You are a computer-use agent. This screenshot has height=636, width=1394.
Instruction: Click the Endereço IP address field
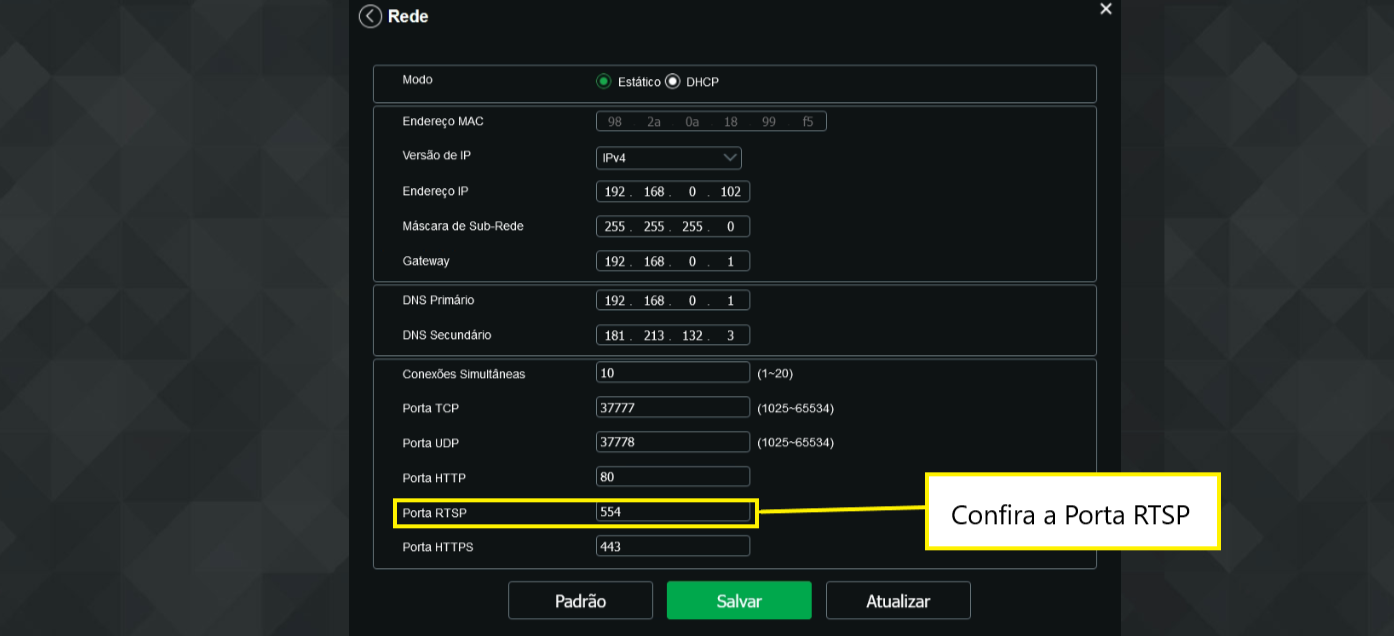pyautogui.click(x=673, y=192)
